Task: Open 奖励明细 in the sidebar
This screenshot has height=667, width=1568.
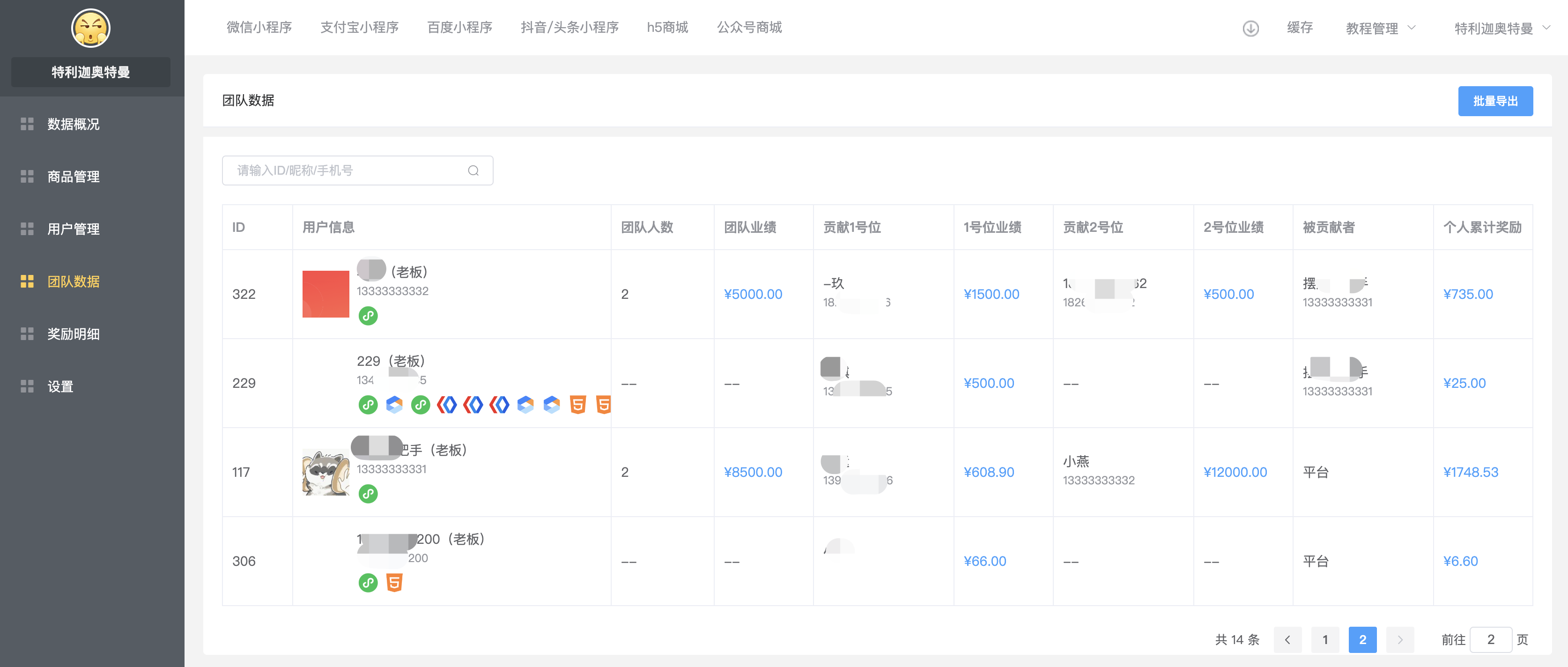Action: click(x=73, y=334)
